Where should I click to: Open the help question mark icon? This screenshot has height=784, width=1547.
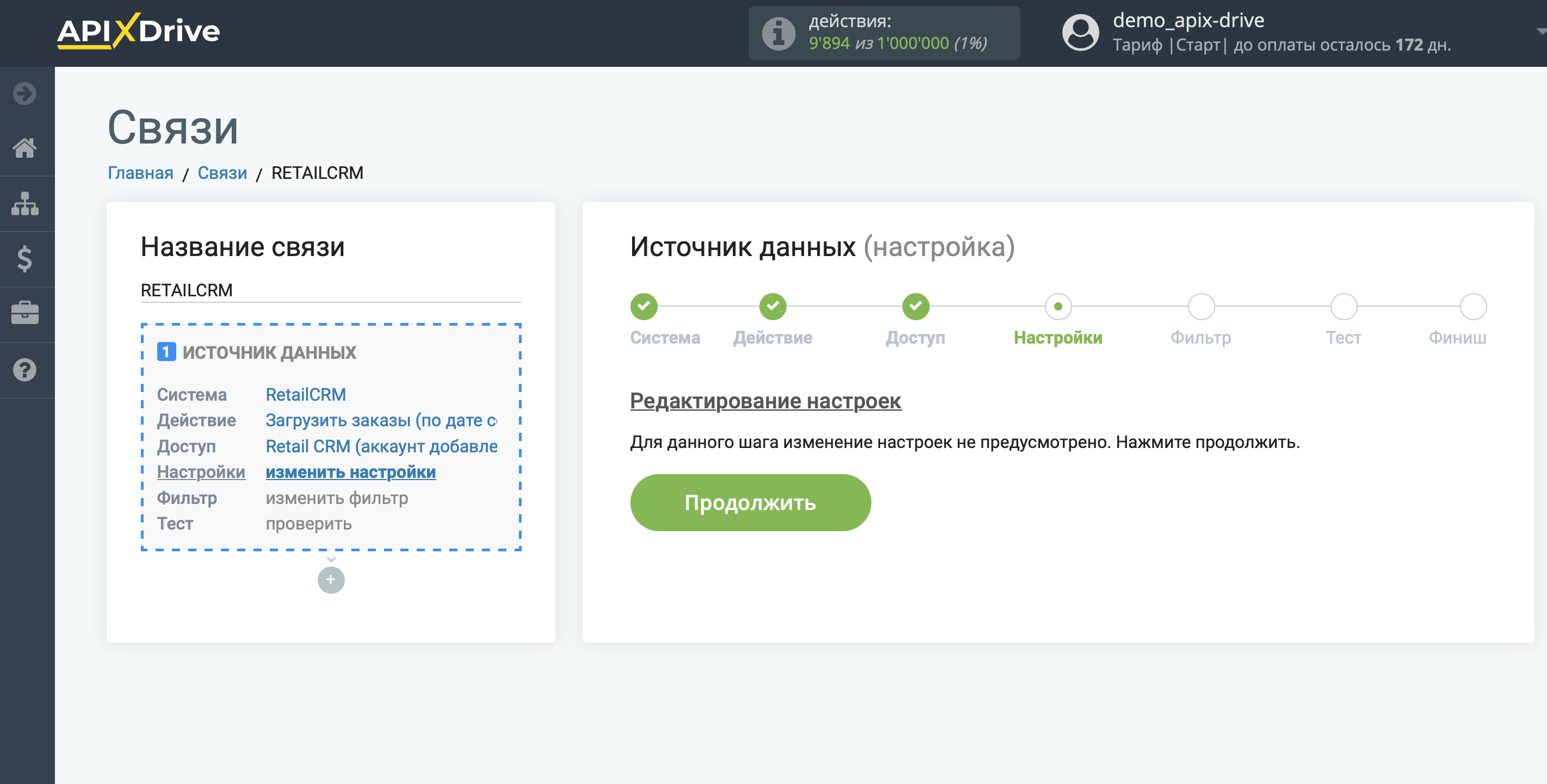click(x=24, y=370)
